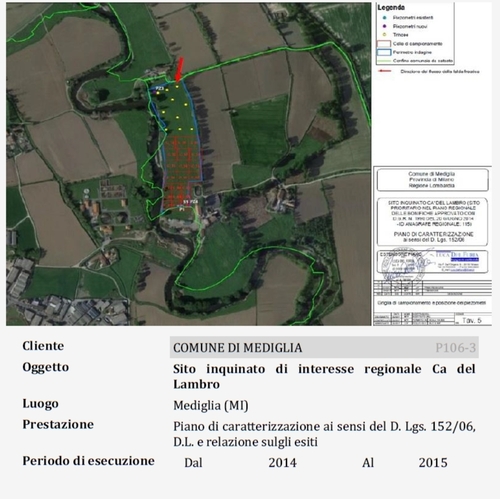Select the "Piezometri nuovi" legend entry
Screen dimensions: 500x499
[x=410, y=26]
